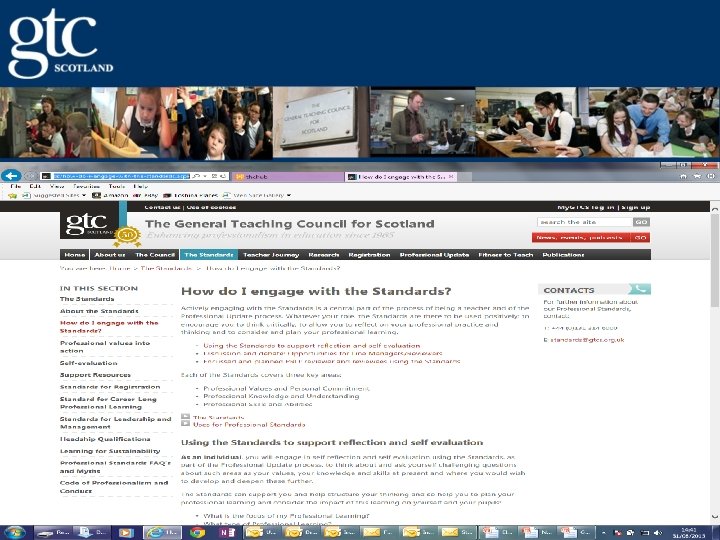Open the Use of cookies link
Viewport: 720px width, 540px height.
[211, 208]
